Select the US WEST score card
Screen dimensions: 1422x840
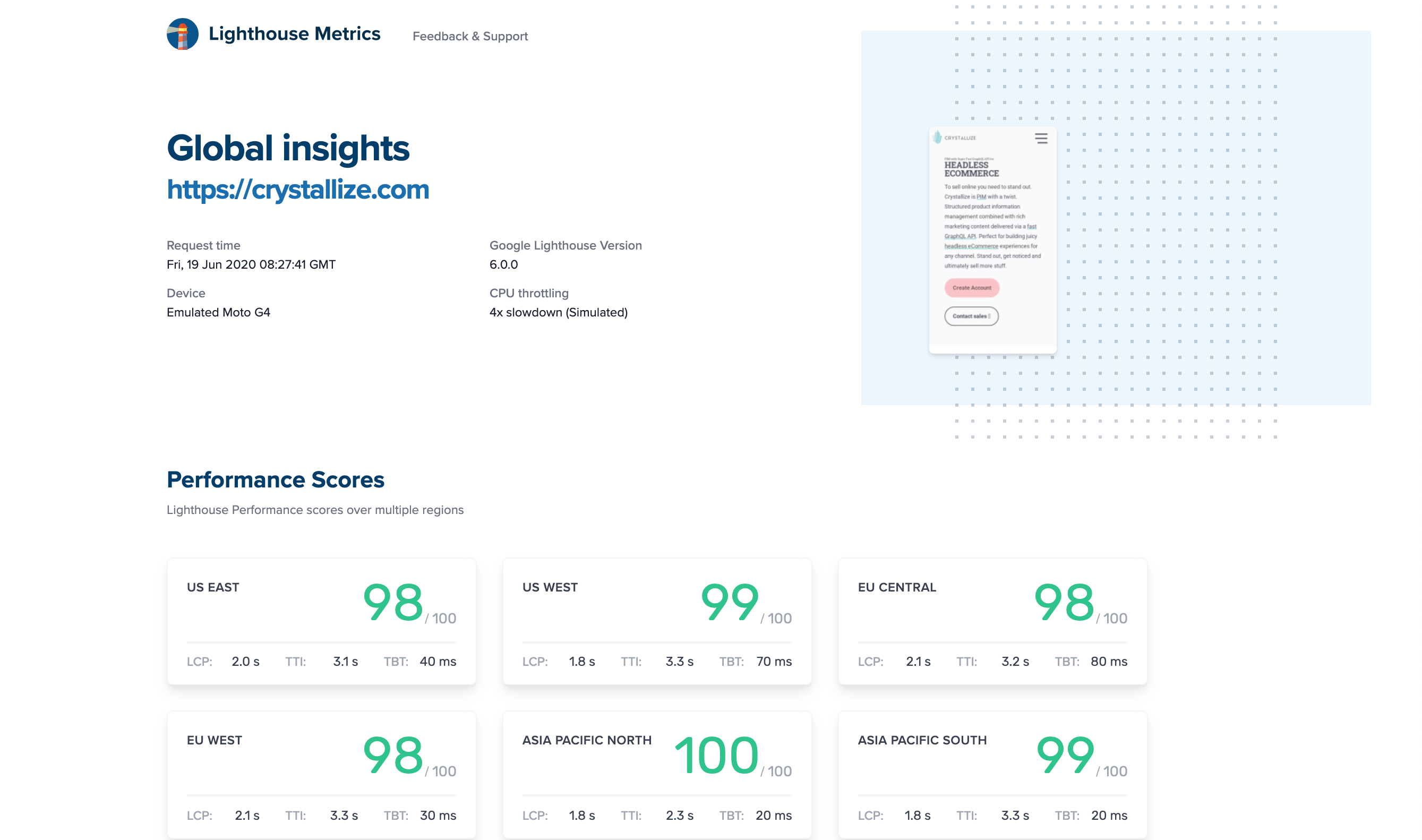point(657,622)
